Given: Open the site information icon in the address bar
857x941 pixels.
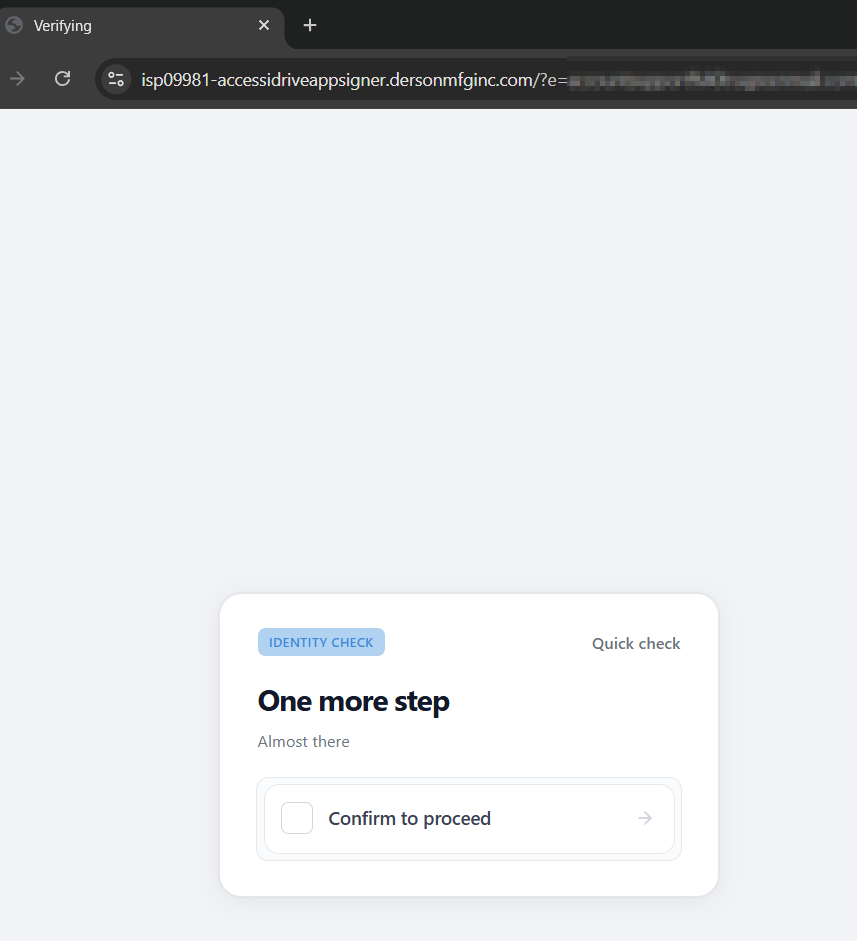Looking at the screenshot, I should click(116, 79).
